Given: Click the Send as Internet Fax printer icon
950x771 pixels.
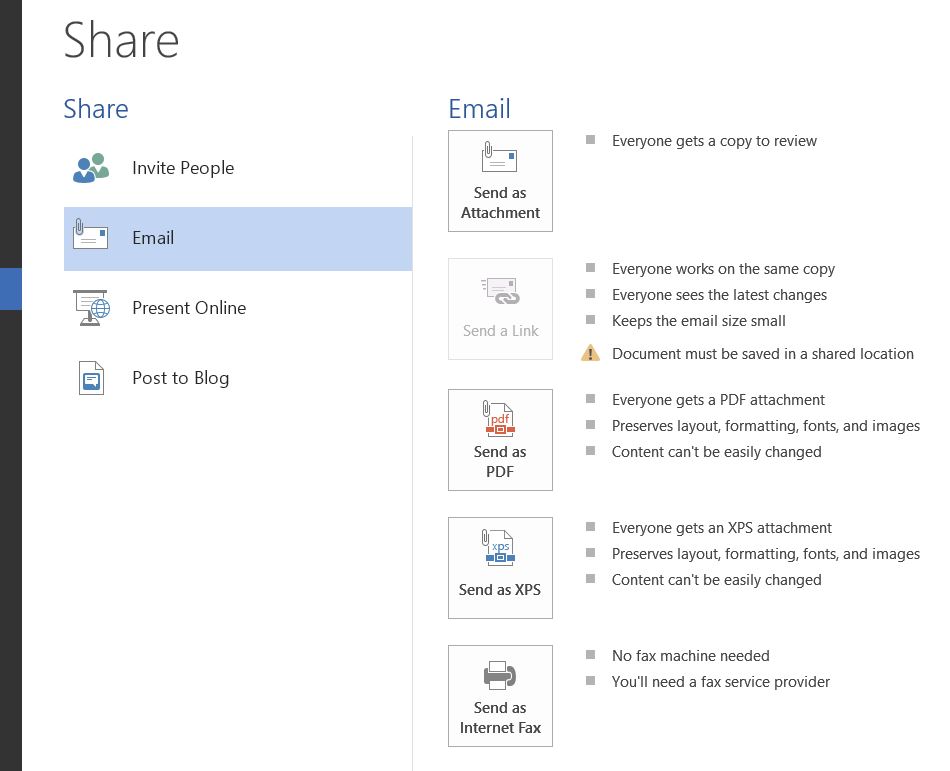Looking at the screenshot, I should point(500,676).
